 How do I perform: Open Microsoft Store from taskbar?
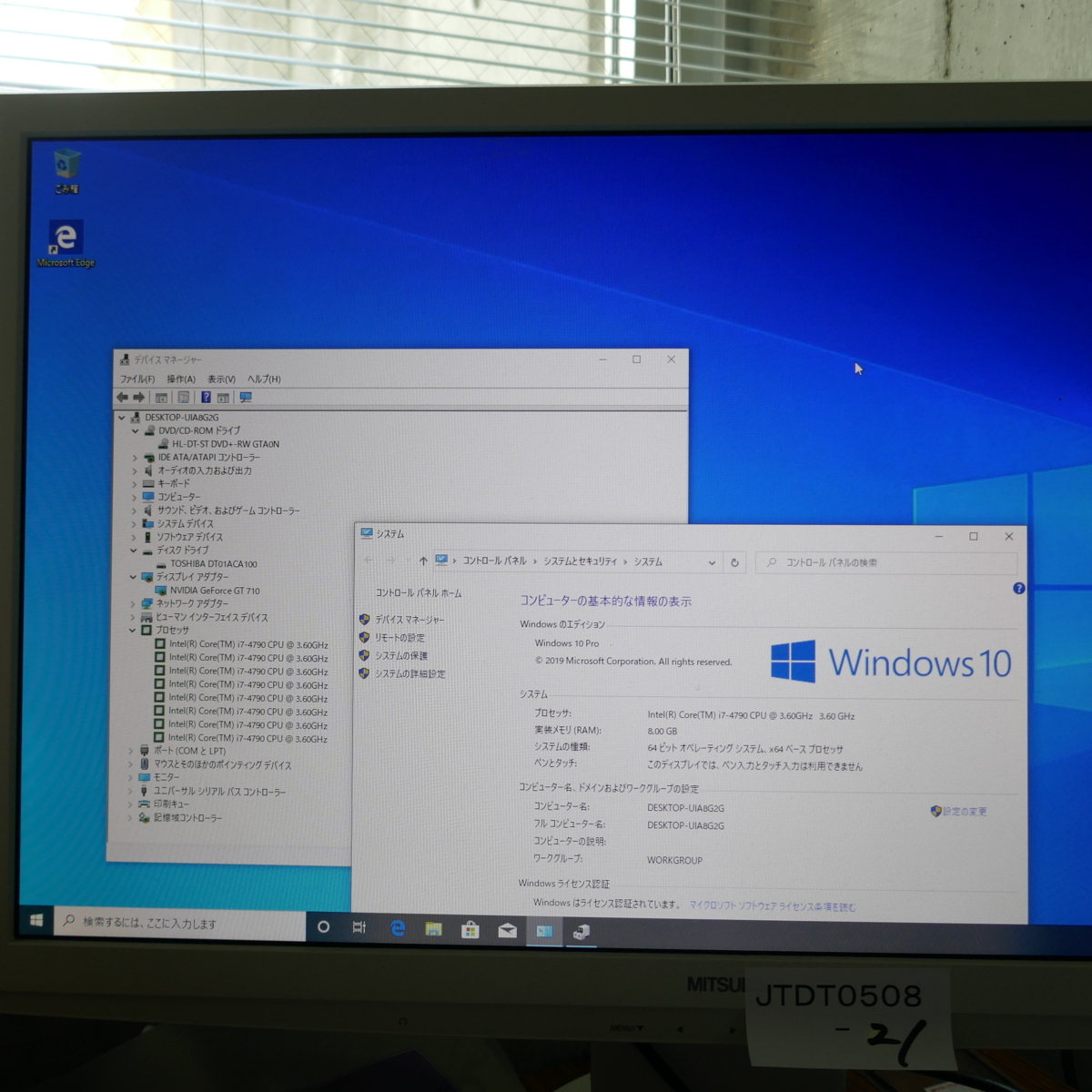coord(470,929)
